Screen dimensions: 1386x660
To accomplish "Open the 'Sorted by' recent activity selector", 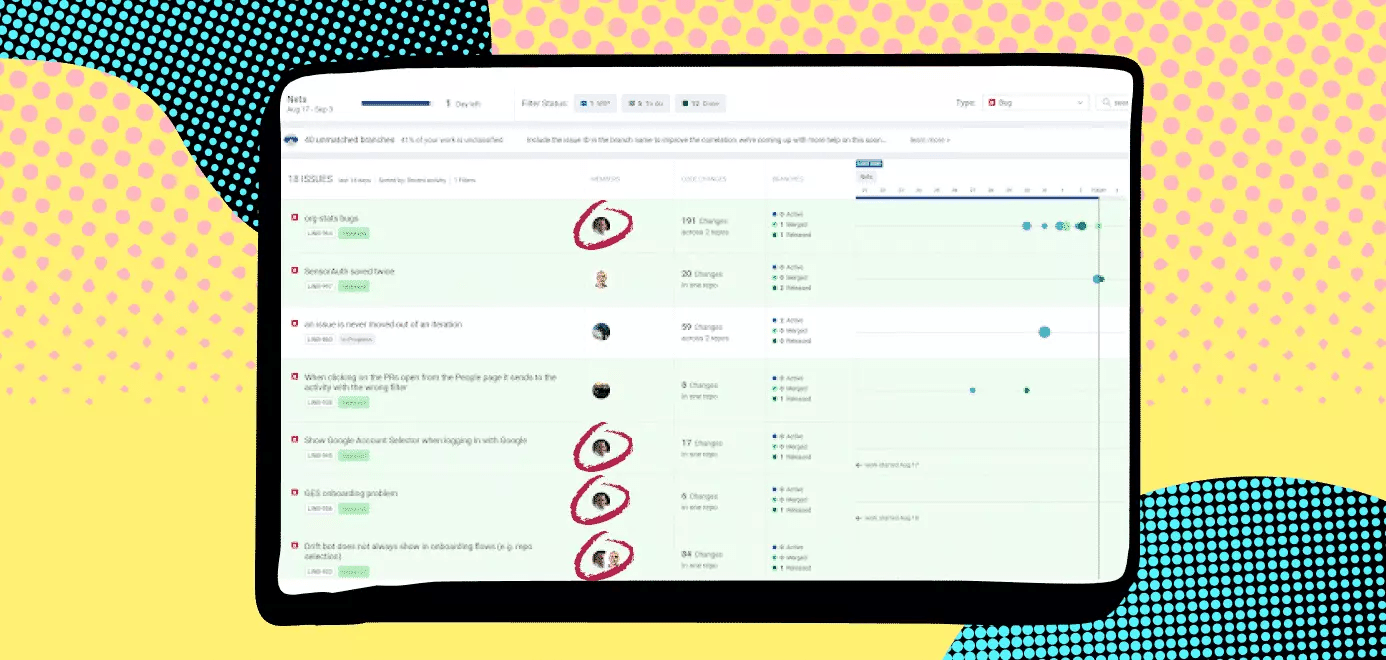I will (403, 180).
